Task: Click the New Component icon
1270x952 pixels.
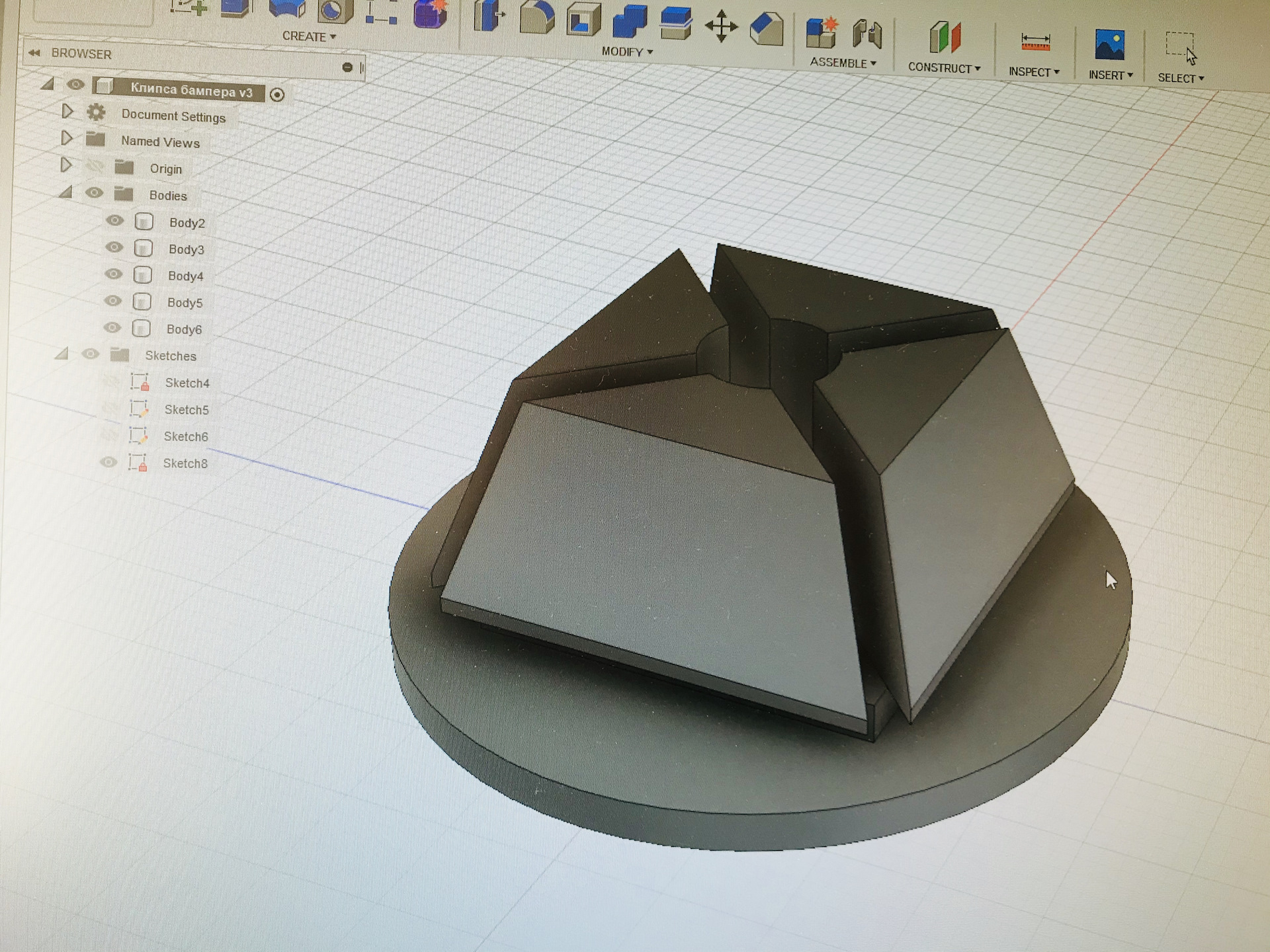Action: tap(821, 33)
